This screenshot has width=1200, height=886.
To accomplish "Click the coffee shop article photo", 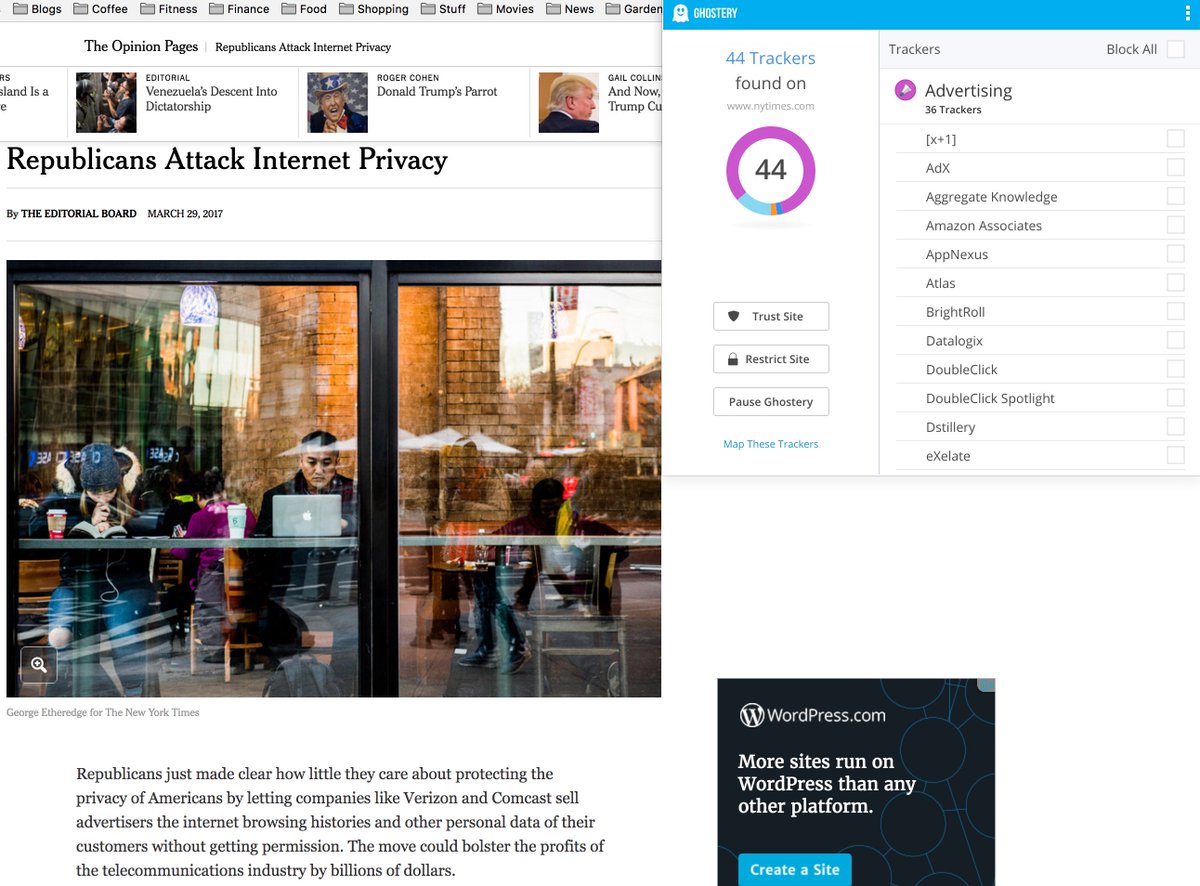I will 334,479.
